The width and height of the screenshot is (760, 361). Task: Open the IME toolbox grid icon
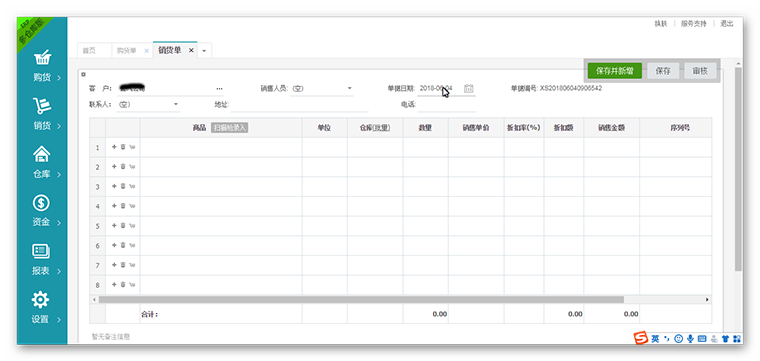pos(737,339)
